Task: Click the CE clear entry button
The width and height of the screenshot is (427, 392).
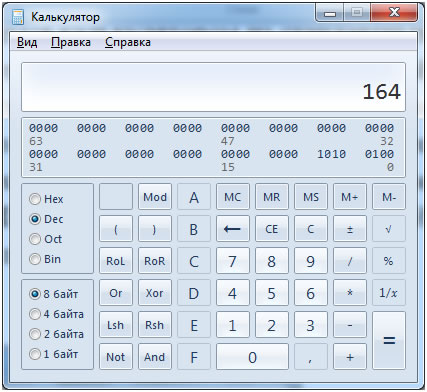Action: pyautogui.click(x=272, y=229)
